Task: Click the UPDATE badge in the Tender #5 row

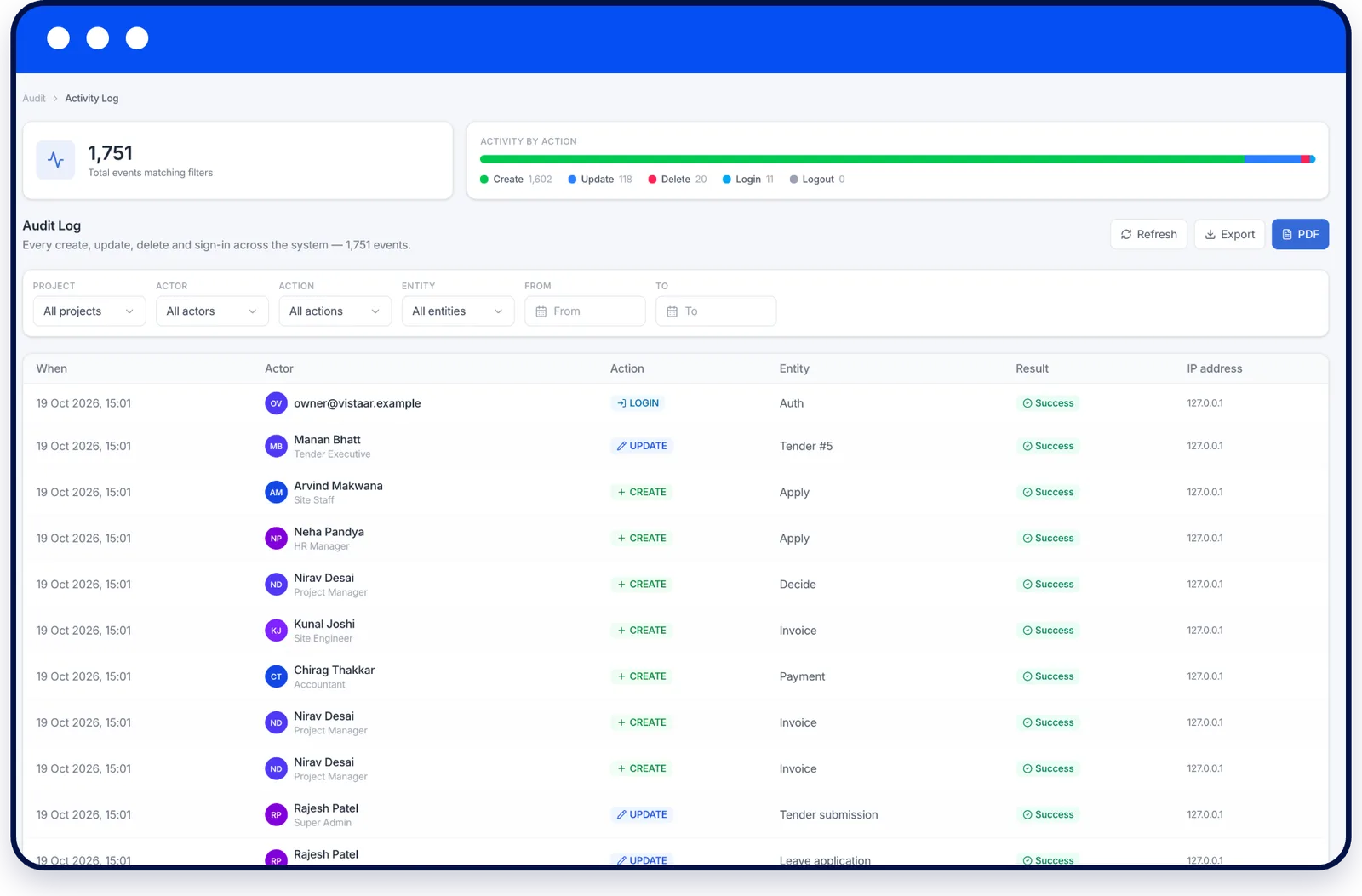Action: (x=642, y=446)
